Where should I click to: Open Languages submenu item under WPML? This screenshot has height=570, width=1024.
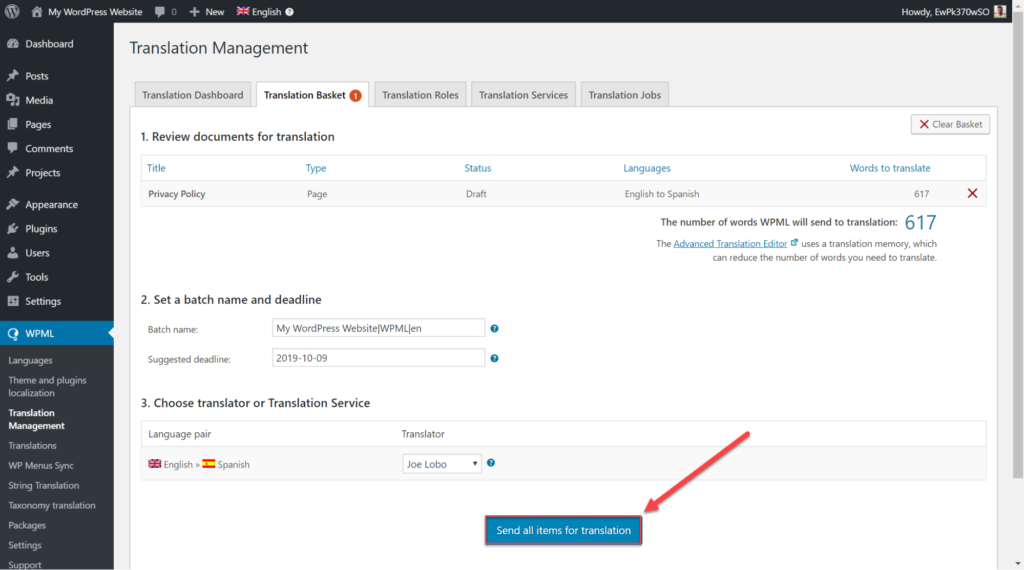pyautogui.click(x=30, y=360)
